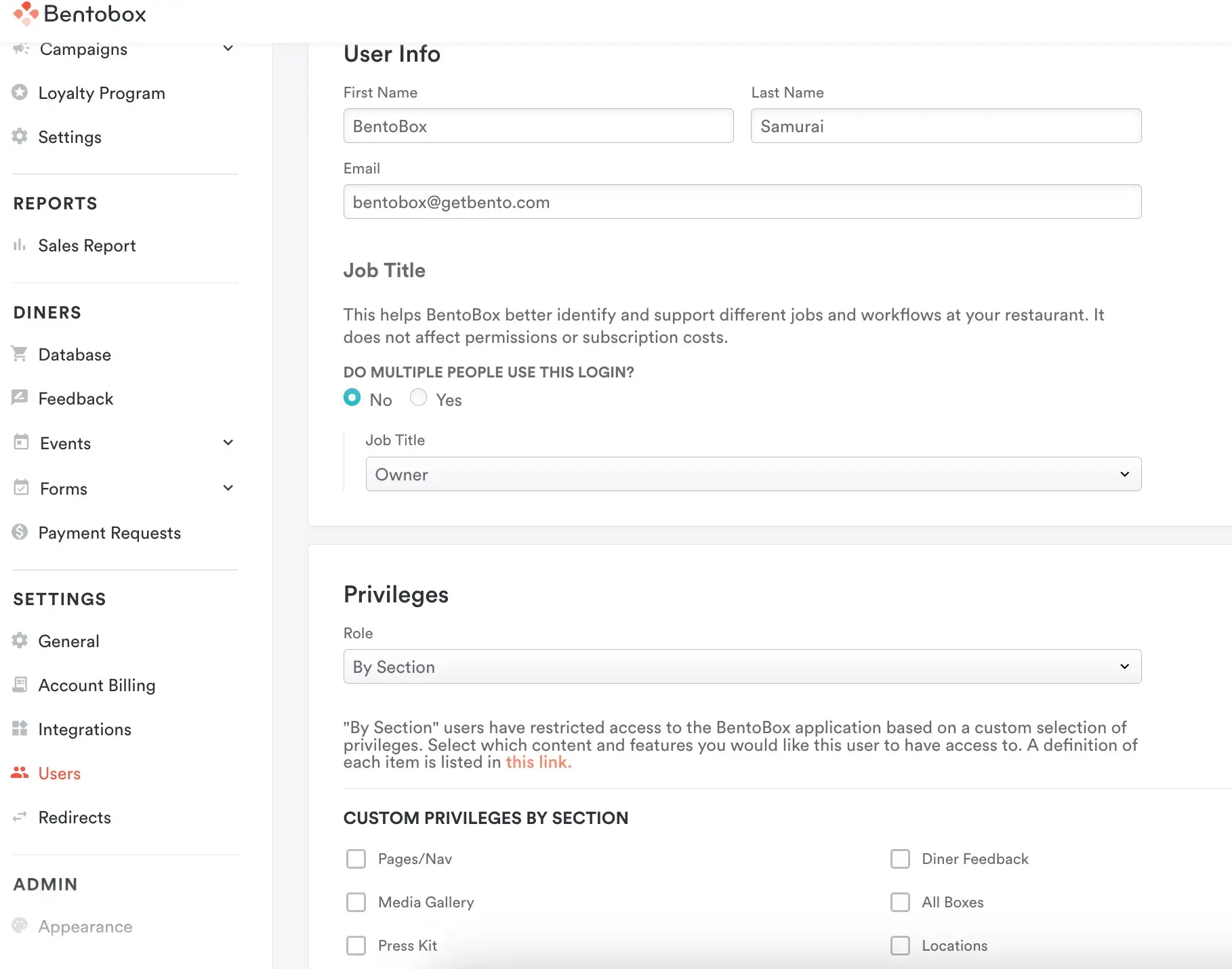The width and height of the screenshot is (1232, 969).
Task: Click the First Name input field
Action: [539, 126]
